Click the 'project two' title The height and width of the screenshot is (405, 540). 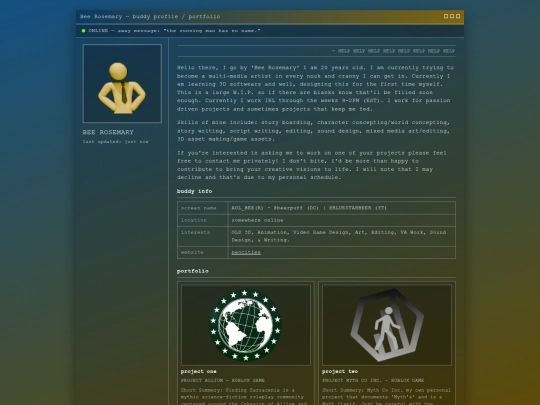(340, 372)
